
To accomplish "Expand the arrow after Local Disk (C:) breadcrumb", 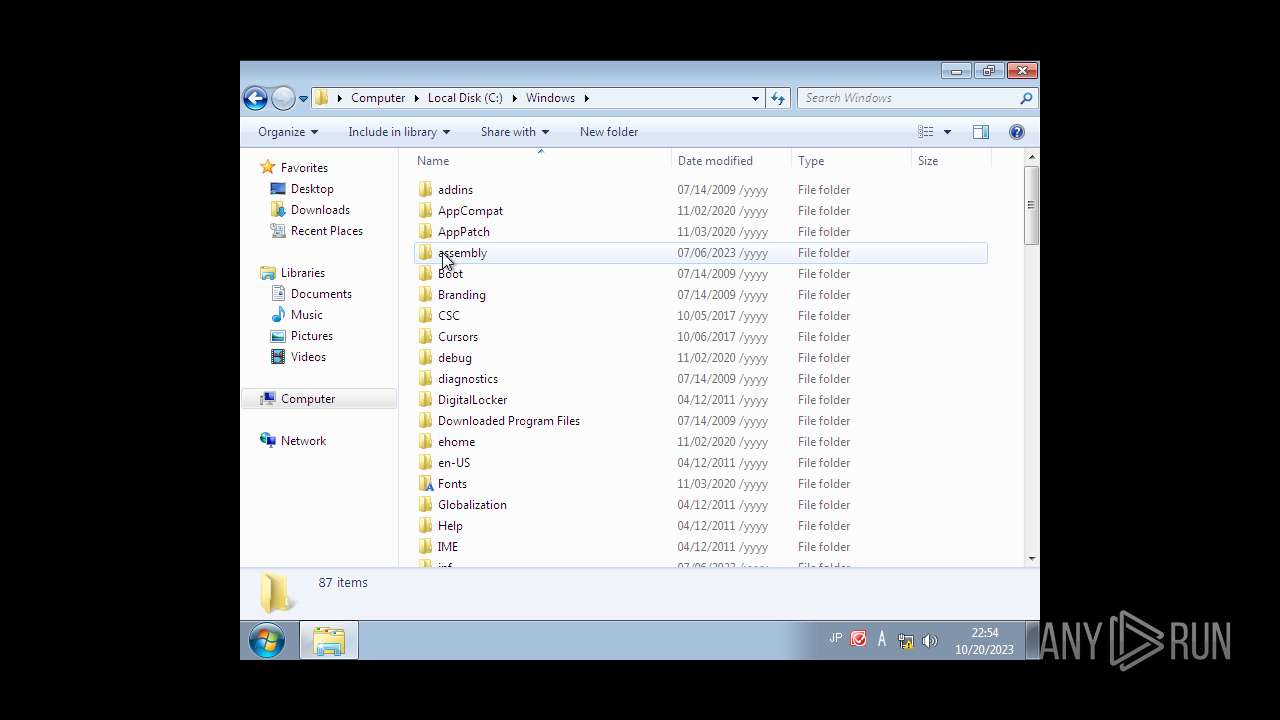I will (x=514, y=98).
